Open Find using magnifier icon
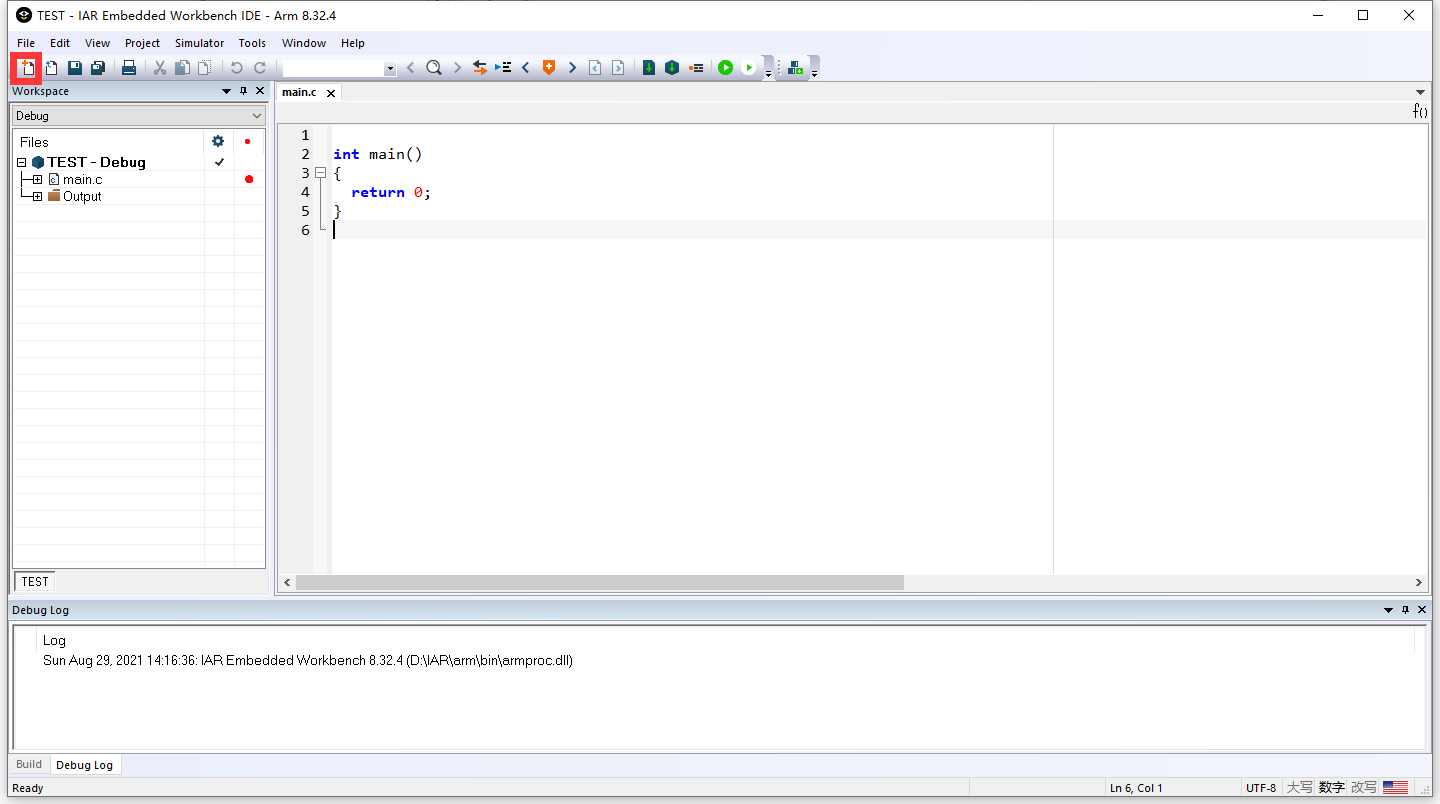Viewport: 1440px width, 804px height. coord(434,68)
